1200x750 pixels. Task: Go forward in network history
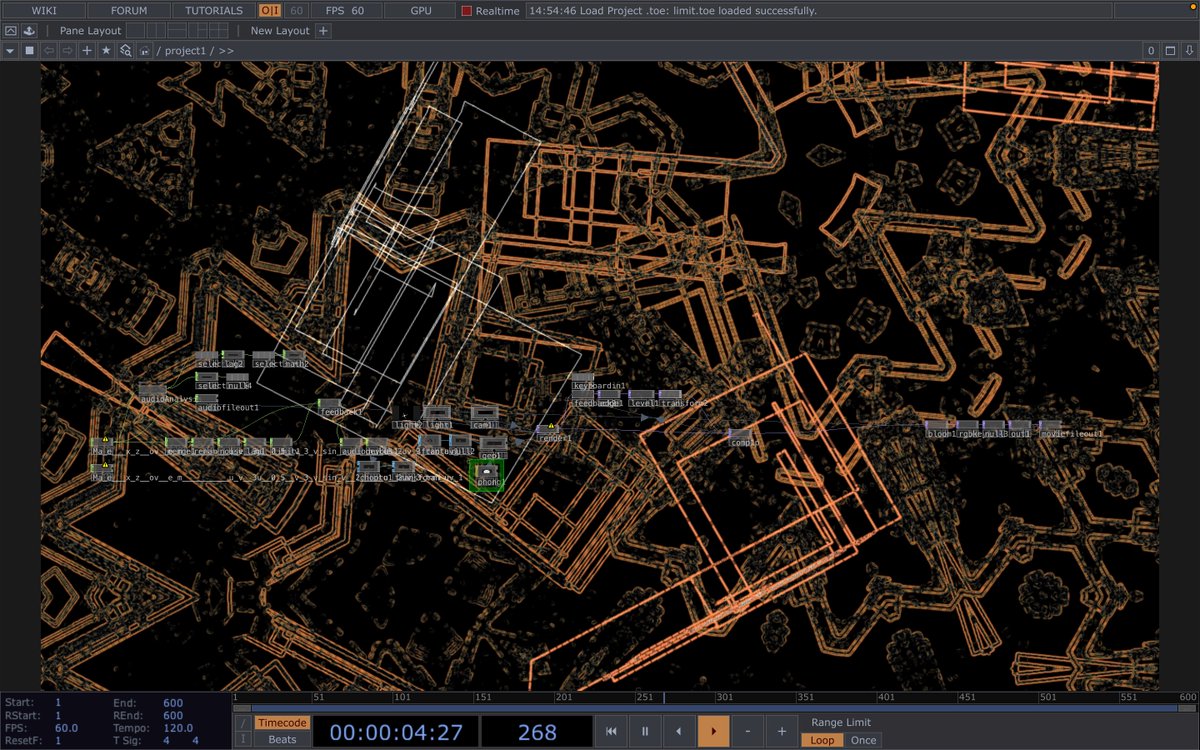point(67,50)
